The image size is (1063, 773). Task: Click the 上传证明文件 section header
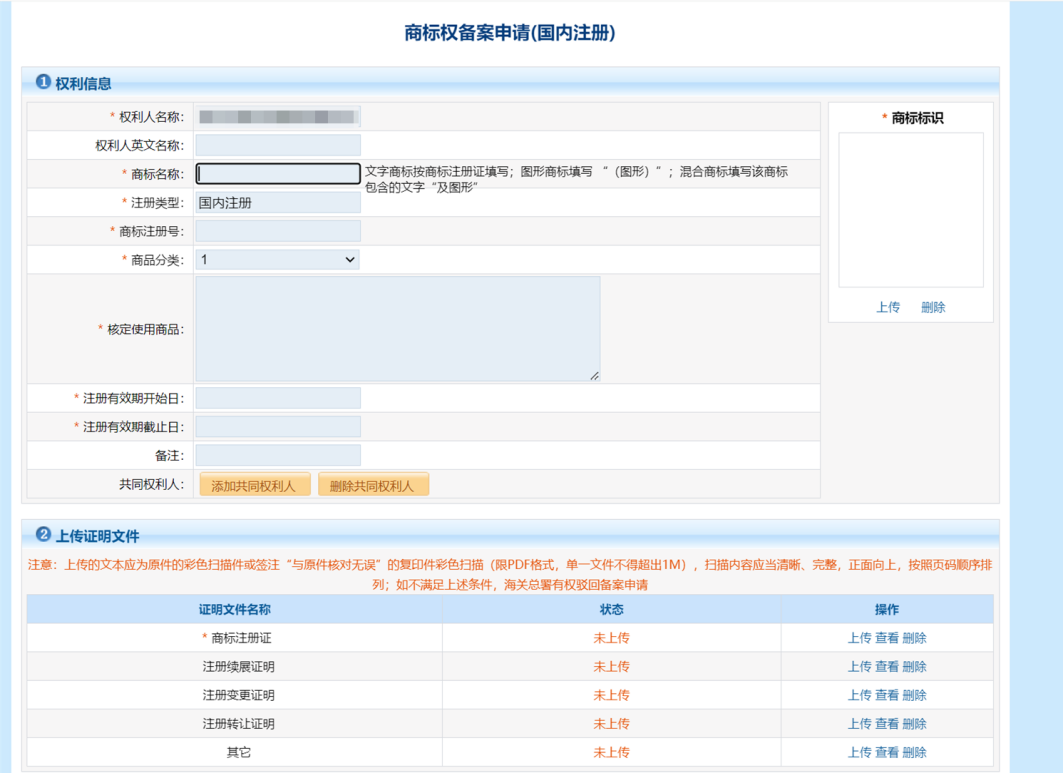97,536
